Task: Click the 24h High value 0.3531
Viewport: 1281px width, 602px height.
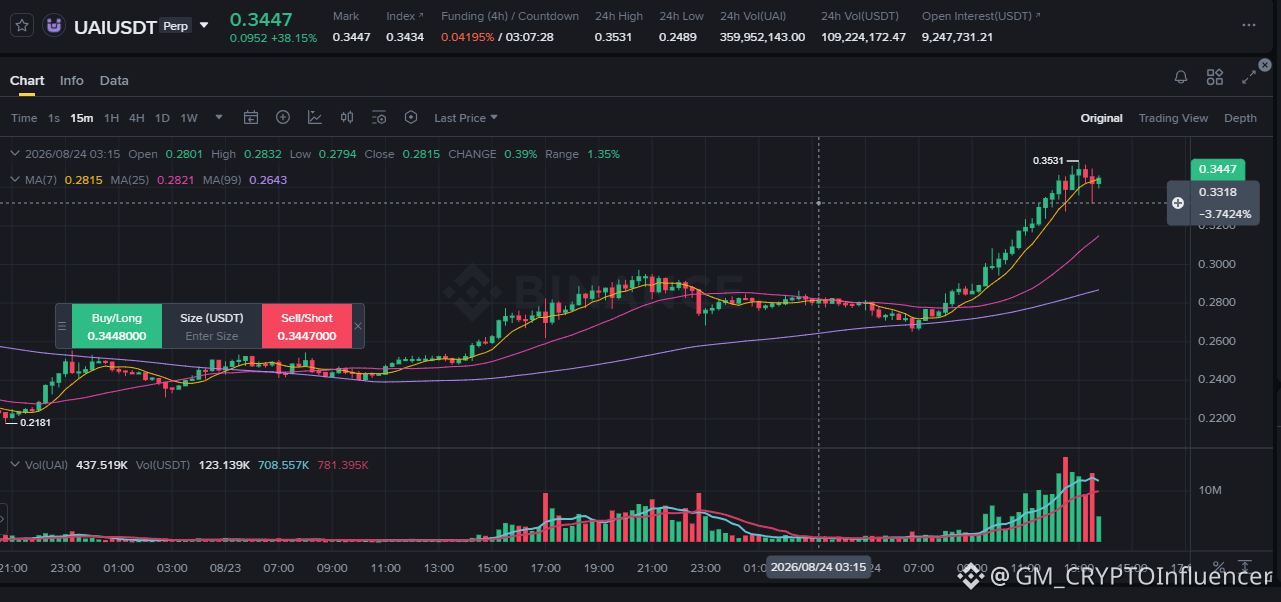Action: tap(613, 37)
